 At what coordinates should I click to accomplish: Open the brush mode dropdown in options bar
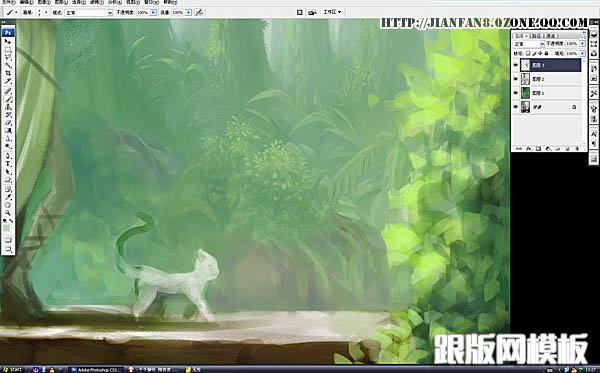coord(89,12)
